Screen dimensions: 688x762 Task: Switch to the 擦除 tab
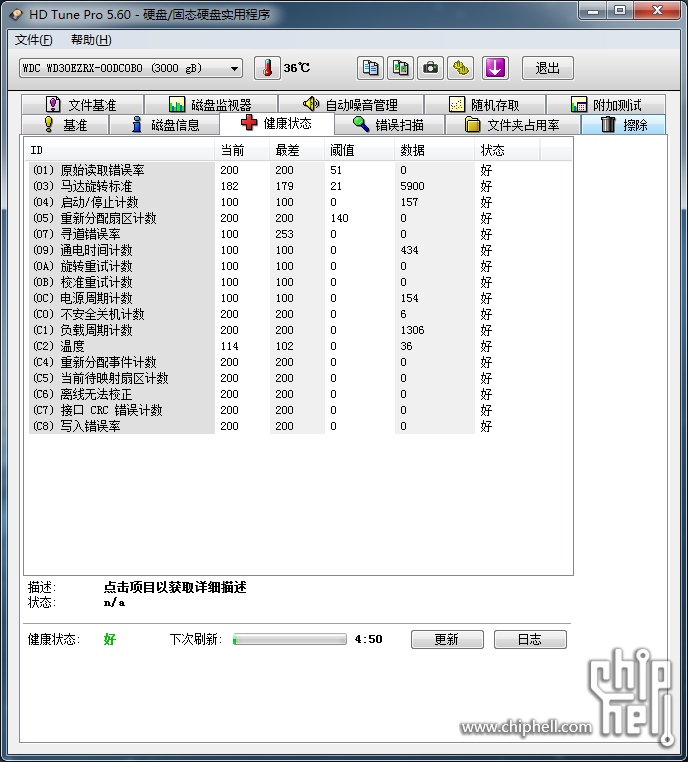pyautogui.click(x=624, y=125)
